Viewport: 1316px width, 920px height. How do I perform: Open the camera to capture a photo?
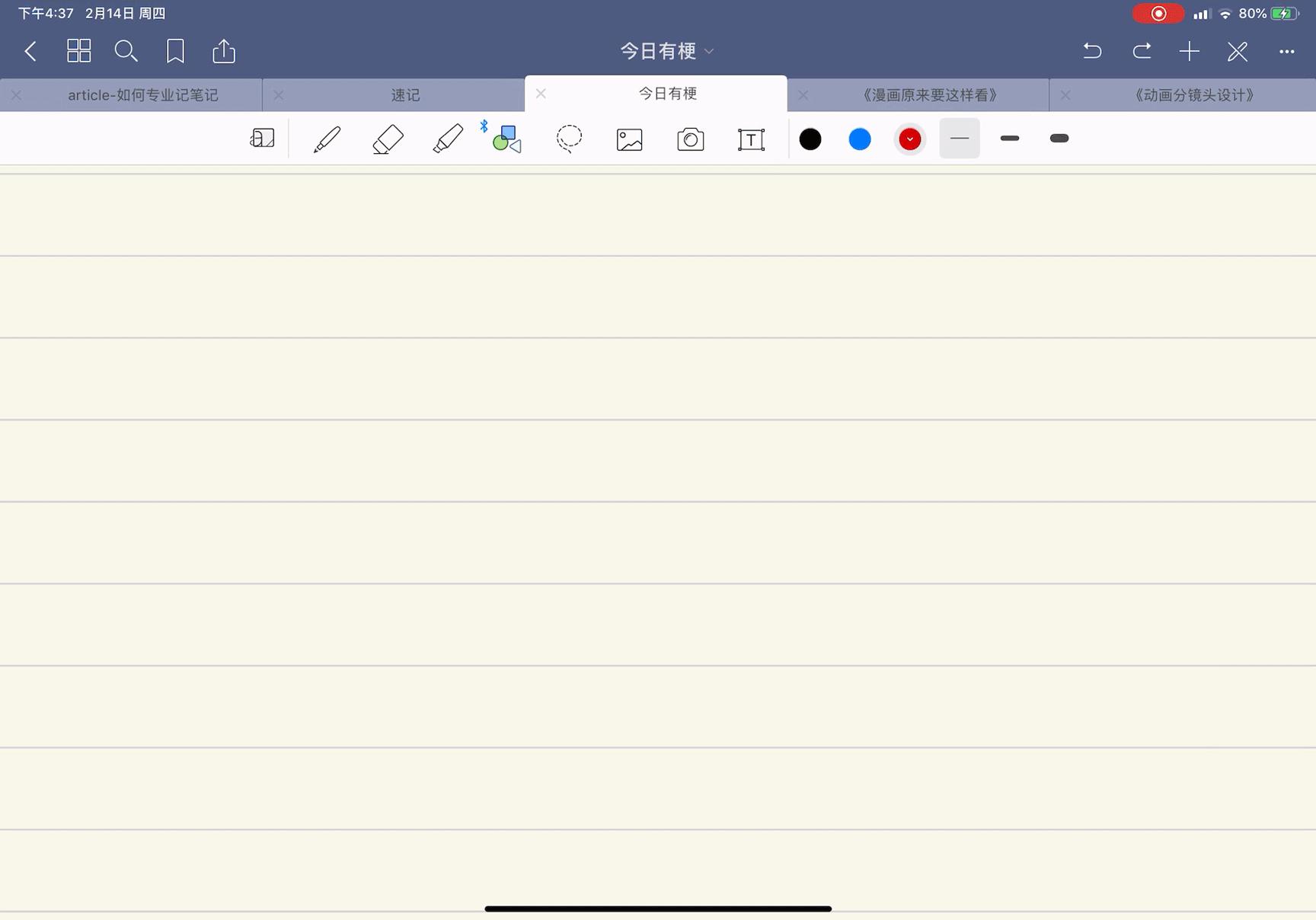690,139
